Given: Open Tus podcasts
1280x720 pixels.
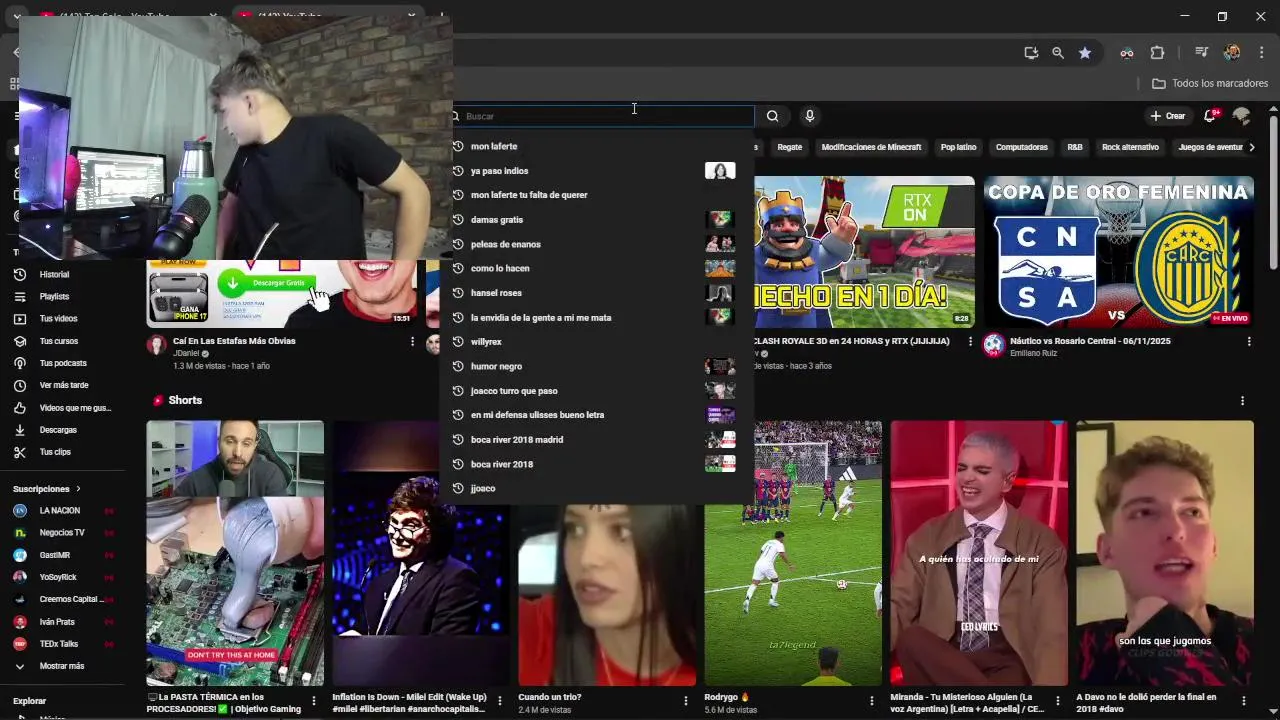Looking at the screenshot, I should point(63,363).
